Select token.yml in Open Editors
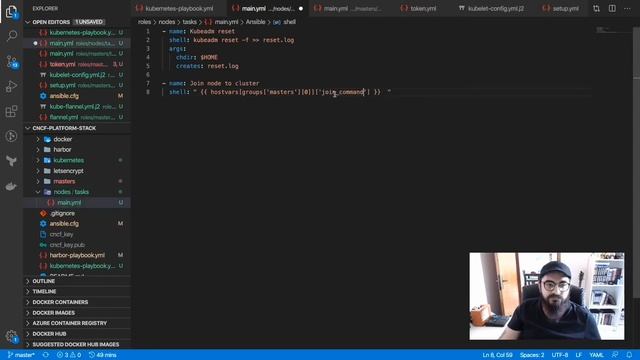This screenshot has width=640, height=360. click(x=77, y=64)
